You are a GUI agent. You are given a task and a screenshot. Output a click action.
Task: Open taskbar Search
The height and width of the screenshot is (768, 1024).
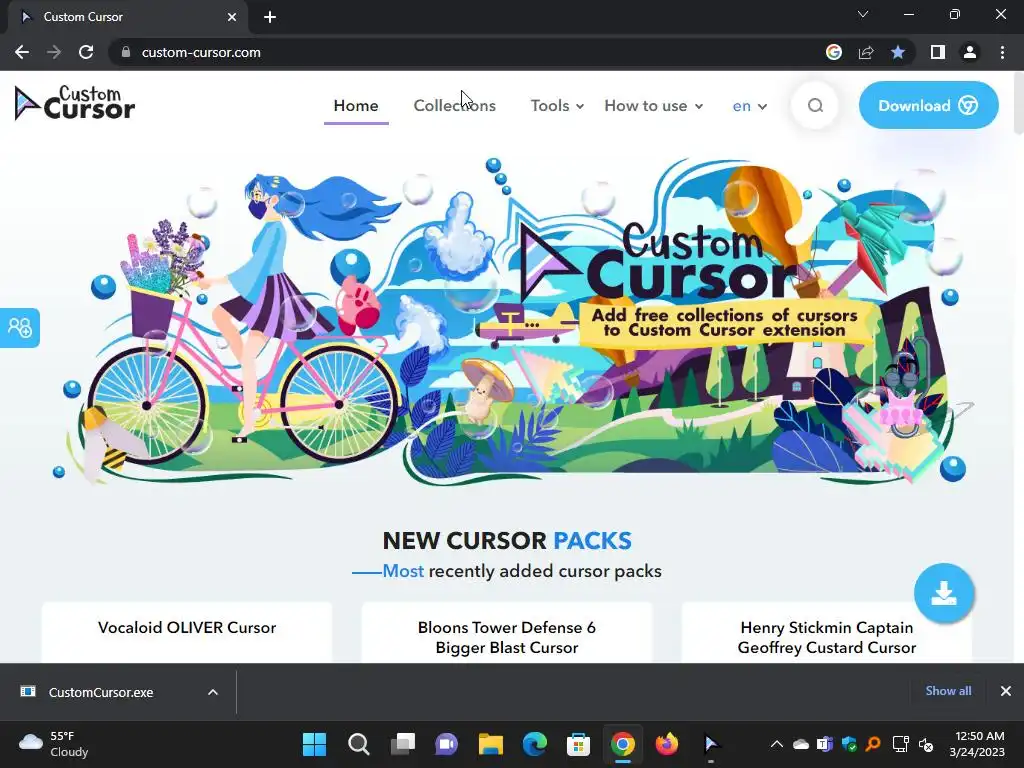coord(359,744)
